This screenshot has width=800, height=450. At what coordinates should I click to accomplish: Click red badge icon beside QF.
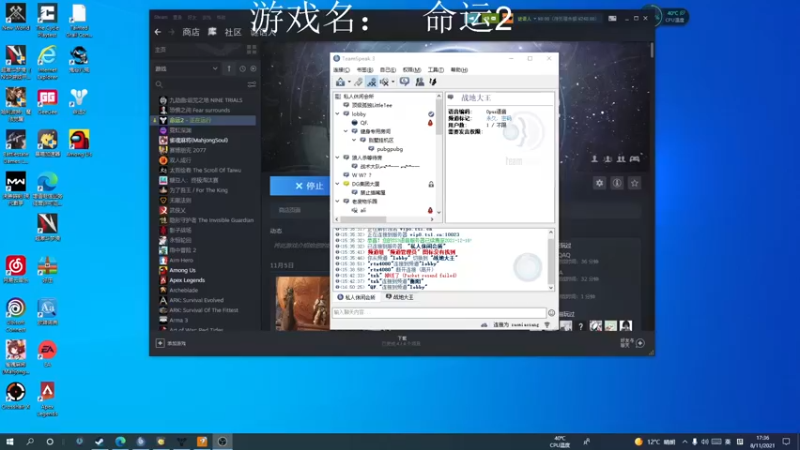click(x=430, y=122)
